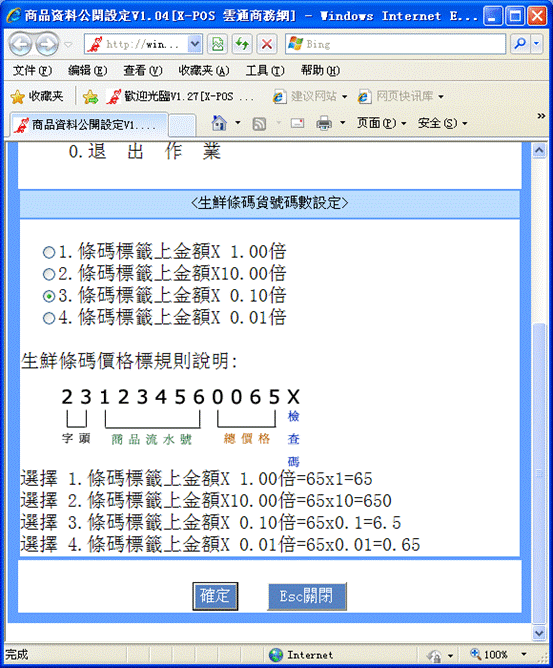Click the compatibility view broken-page icon
Image resolution: width=553 pixels, height=668 pixels.
click(217, 44)
